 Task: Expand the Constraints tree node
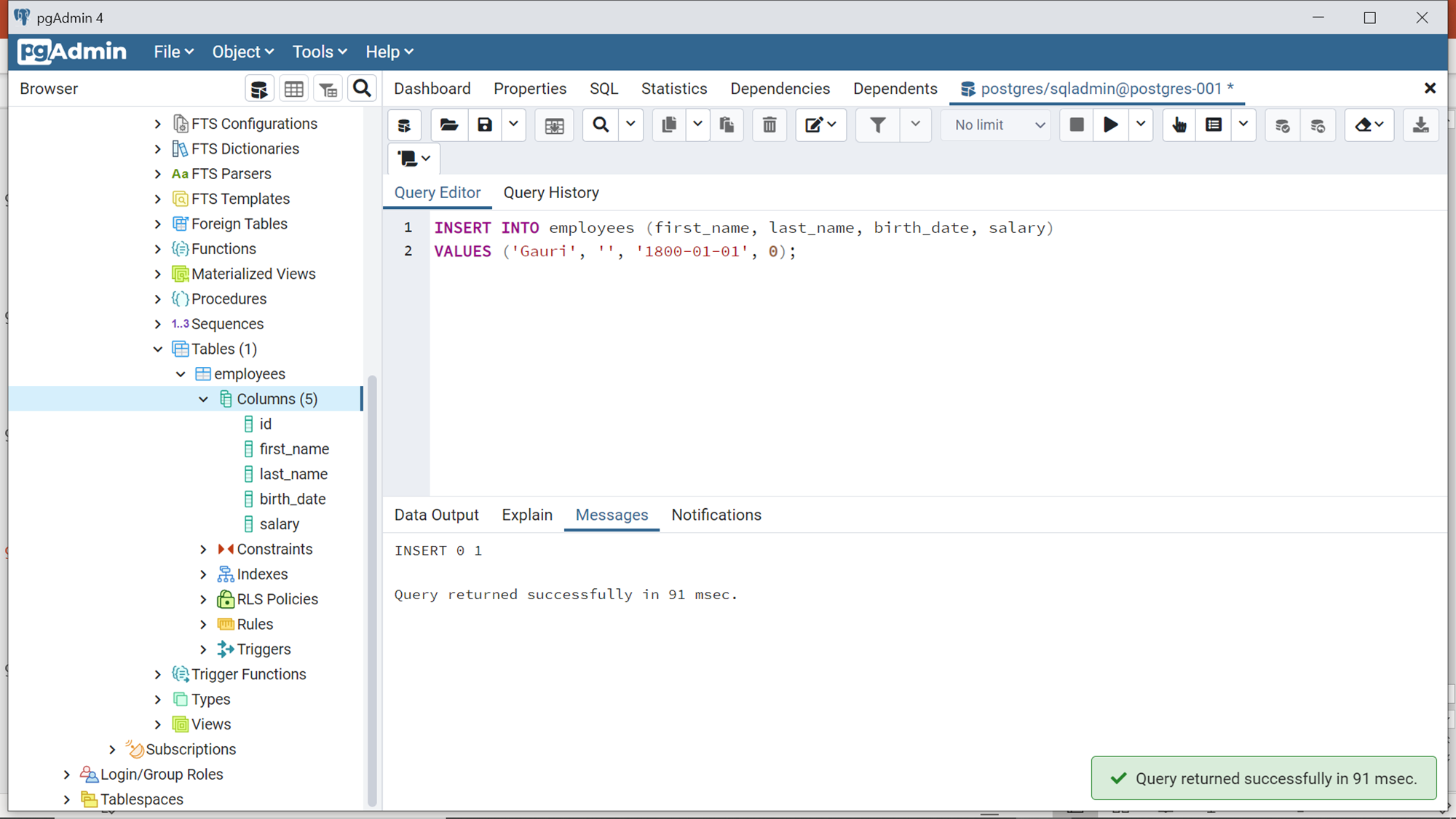pos(204,549)
